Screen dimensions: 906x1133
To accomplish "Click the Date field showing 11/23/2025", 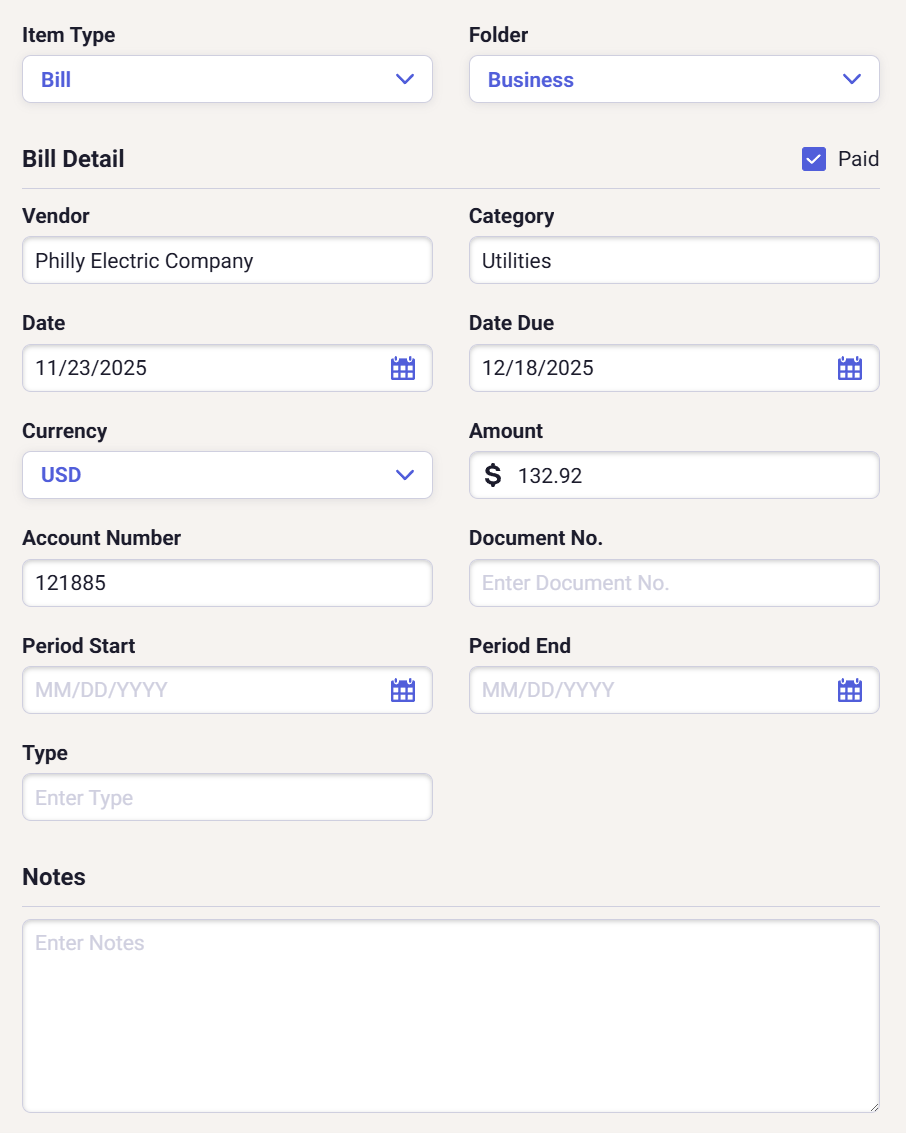I will coord(200,368).
